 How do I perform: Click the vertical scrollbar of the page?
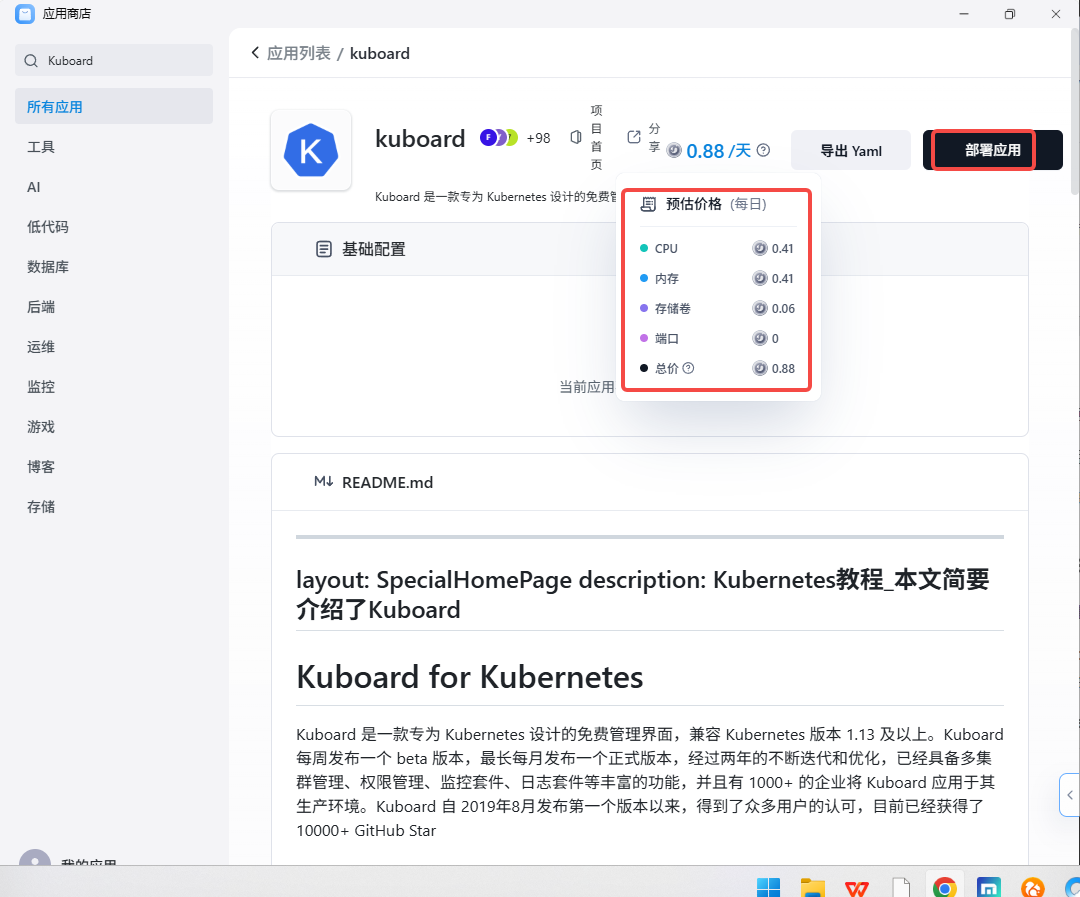[x=1075, y=112]
